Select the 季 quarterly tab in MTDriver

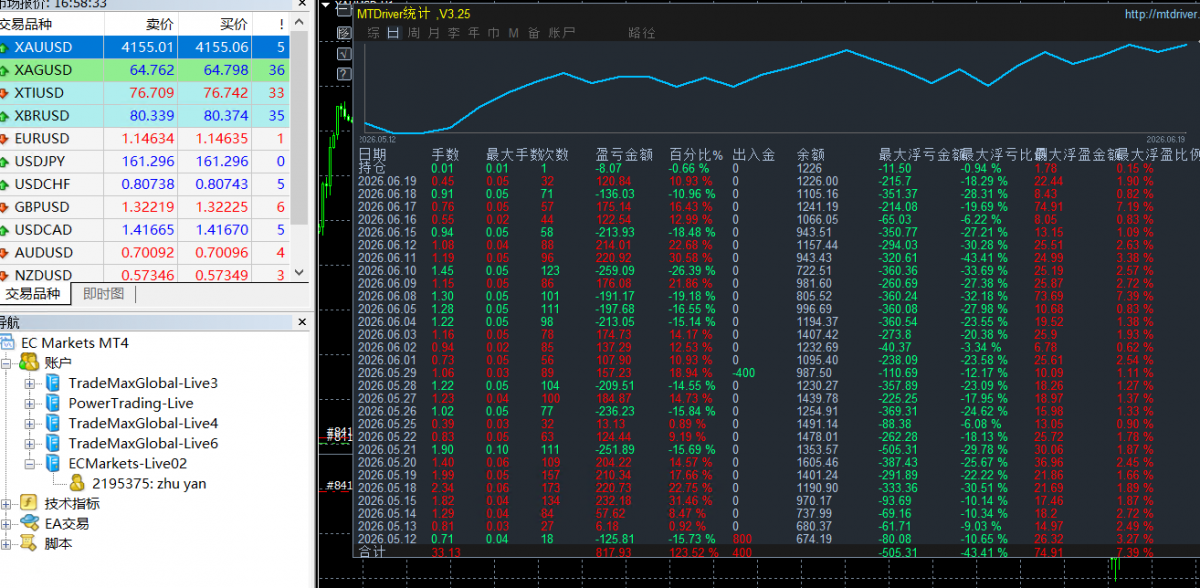point(453,33)
